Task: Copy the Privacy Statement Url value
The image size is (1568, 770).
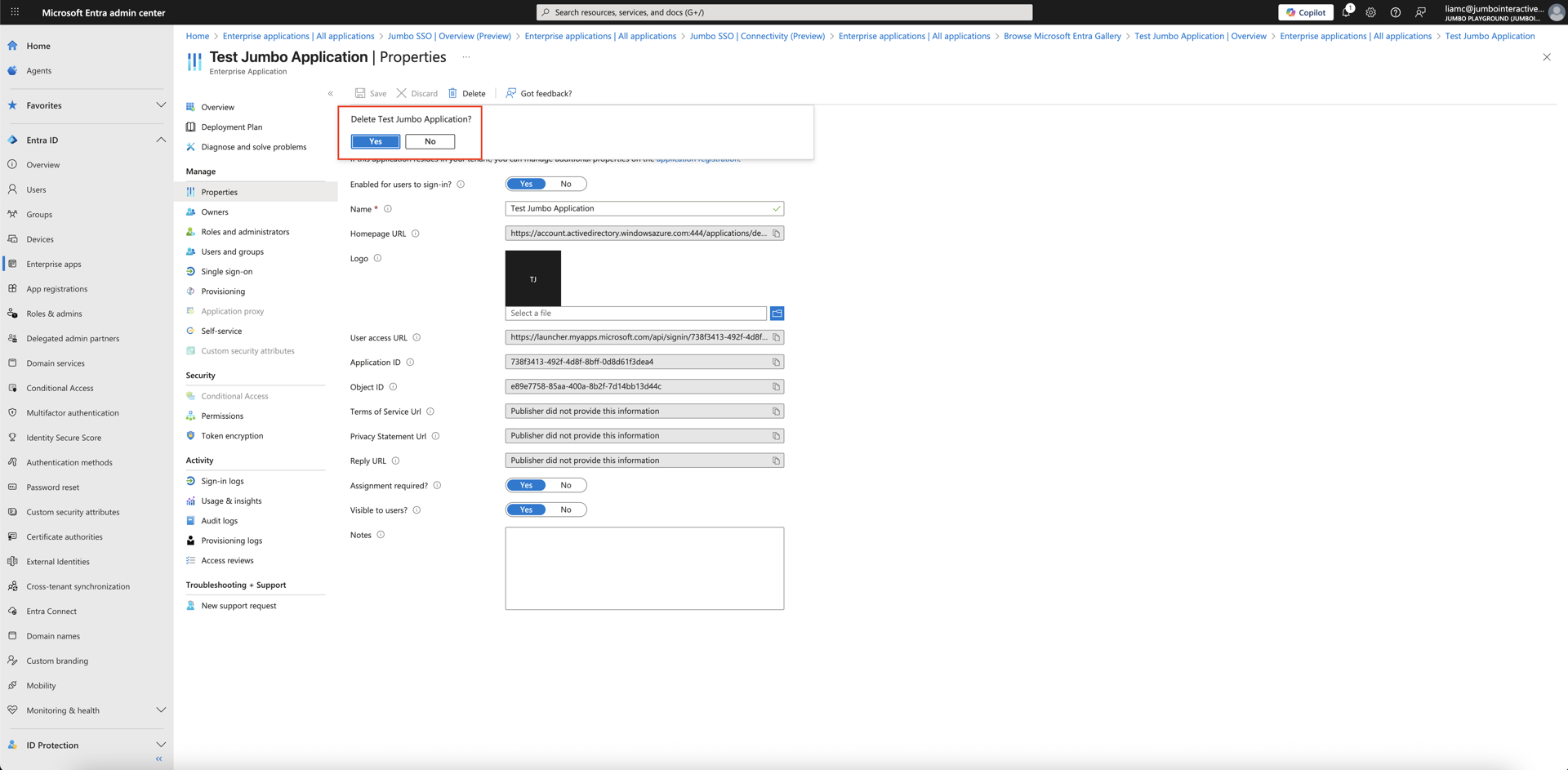Action: [x=777, y=436]
